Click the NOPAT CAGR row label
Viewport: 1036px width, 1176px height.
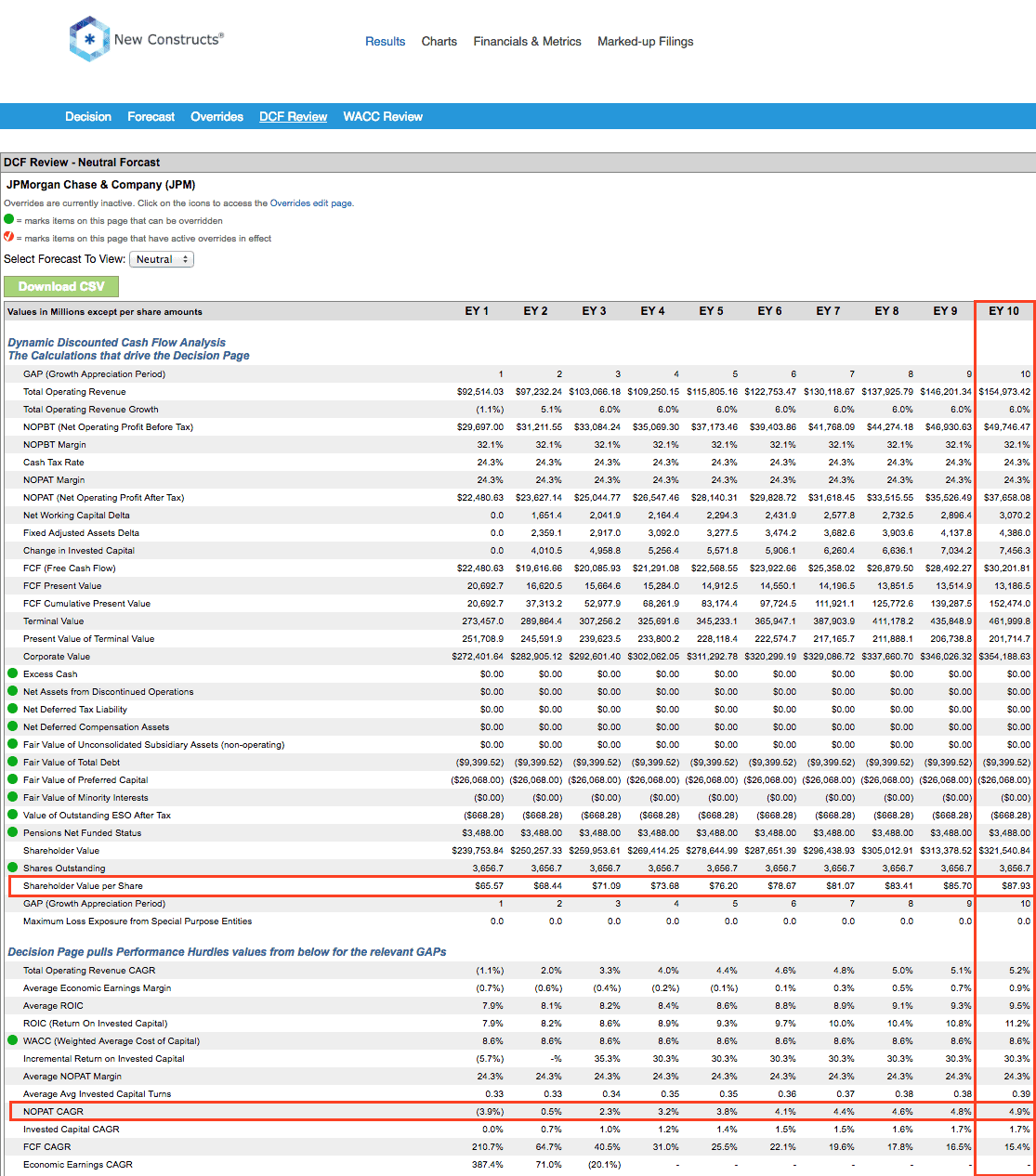(53, 1111)
